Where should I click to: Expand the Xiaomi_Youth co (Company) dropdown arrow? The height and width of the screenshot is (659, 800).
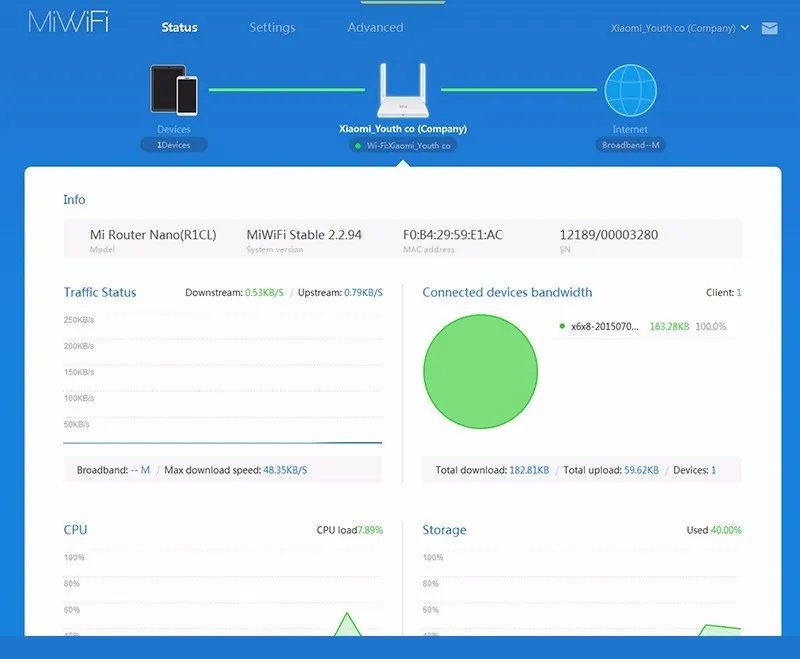point(745,28)
